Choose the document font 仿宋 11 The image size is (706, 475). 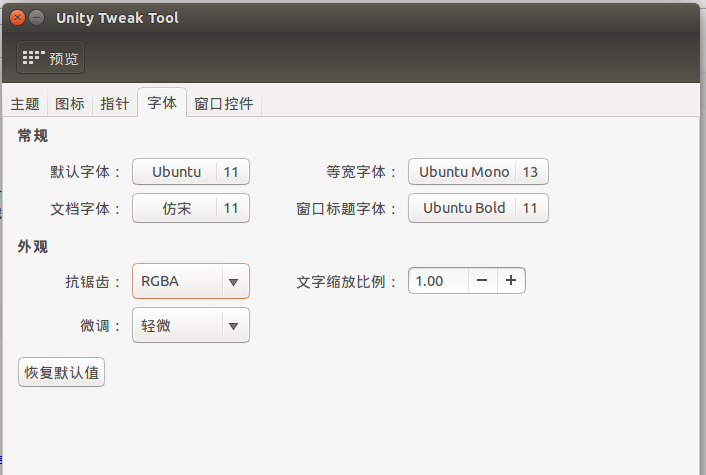click(x=191, y=208)
